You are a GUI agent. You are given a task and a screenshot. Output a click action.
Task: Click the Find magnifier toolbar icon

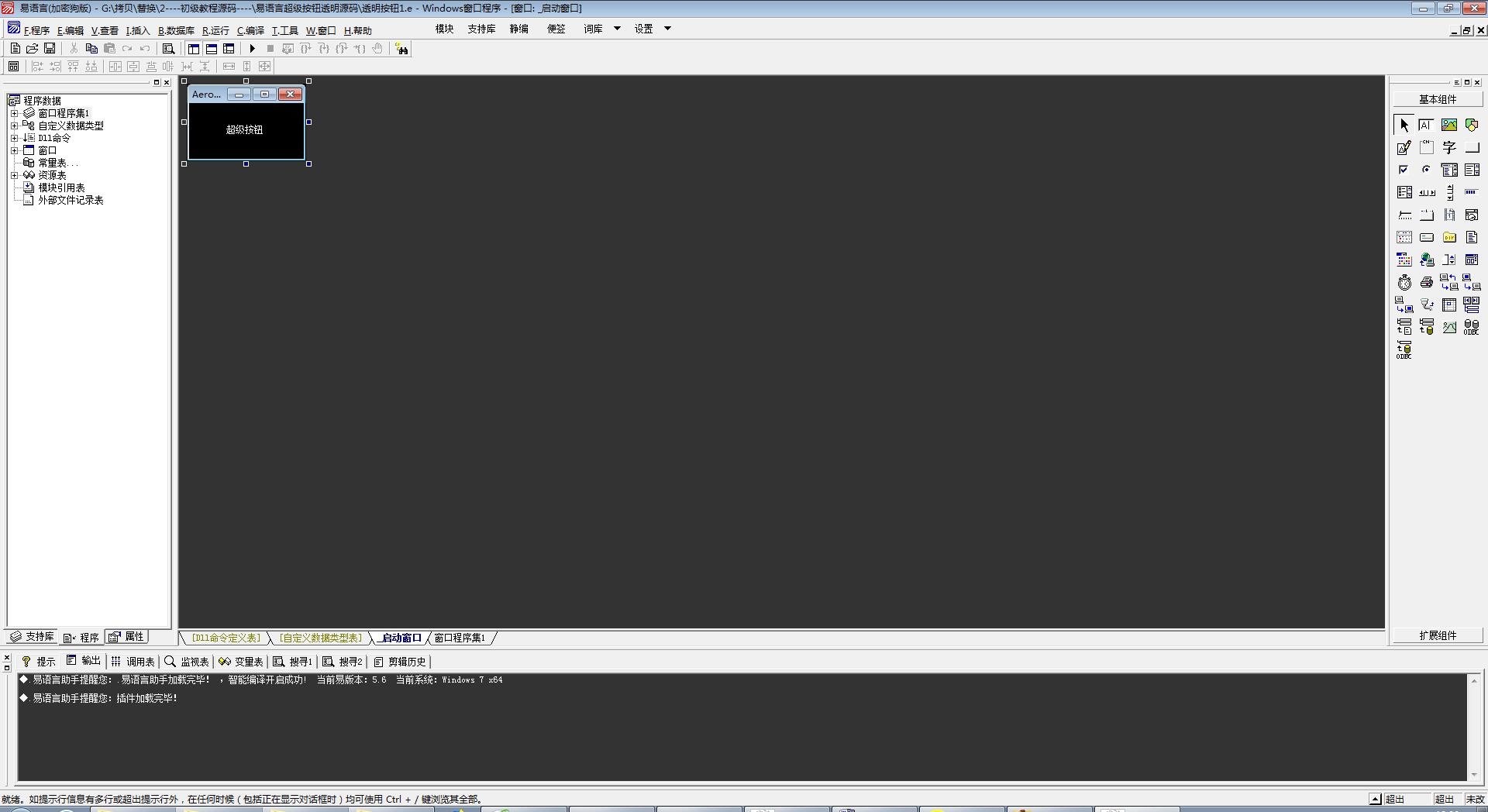click(x=168, y=49)
